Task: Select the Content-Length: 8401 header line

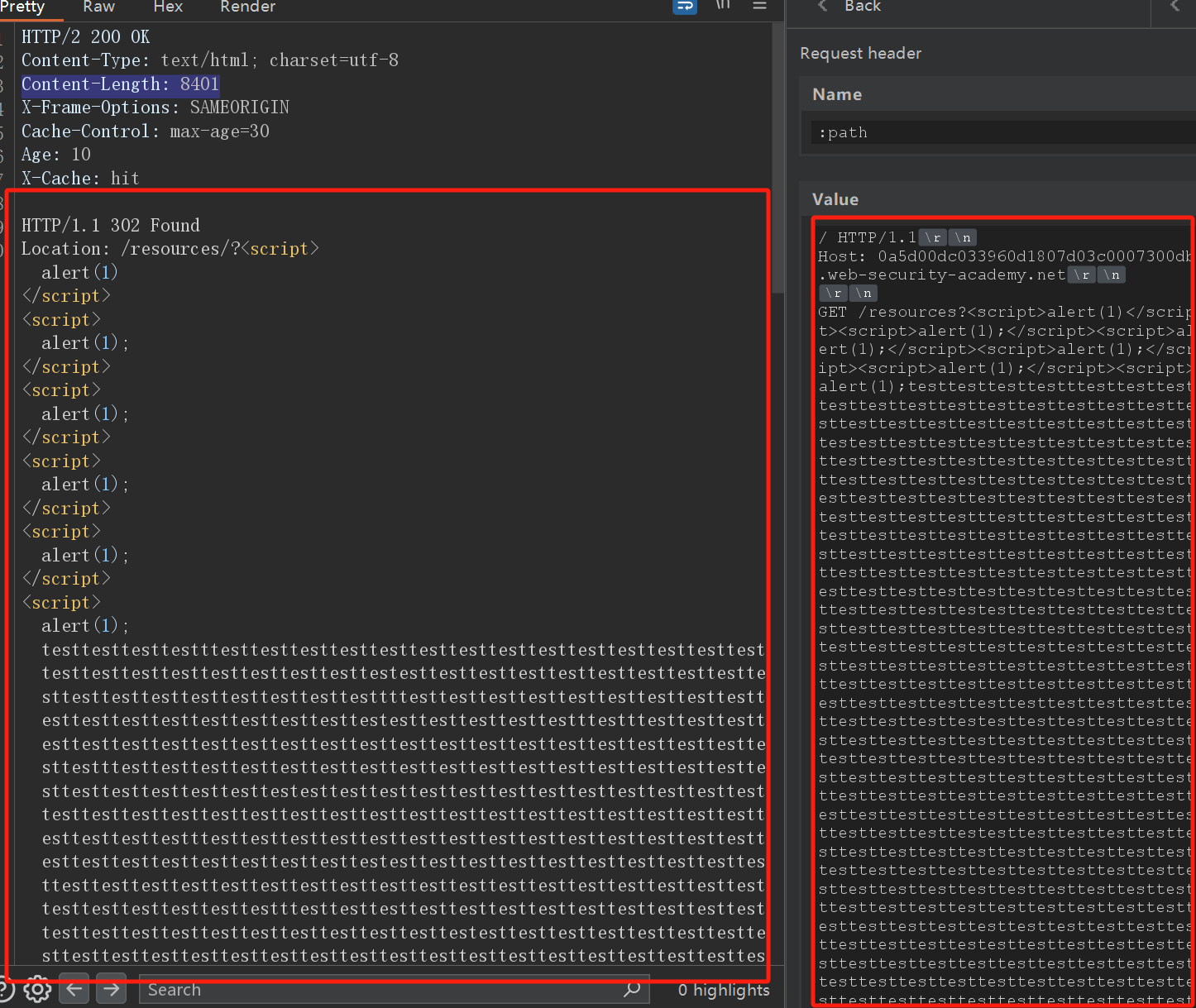Action: (120, 84)
